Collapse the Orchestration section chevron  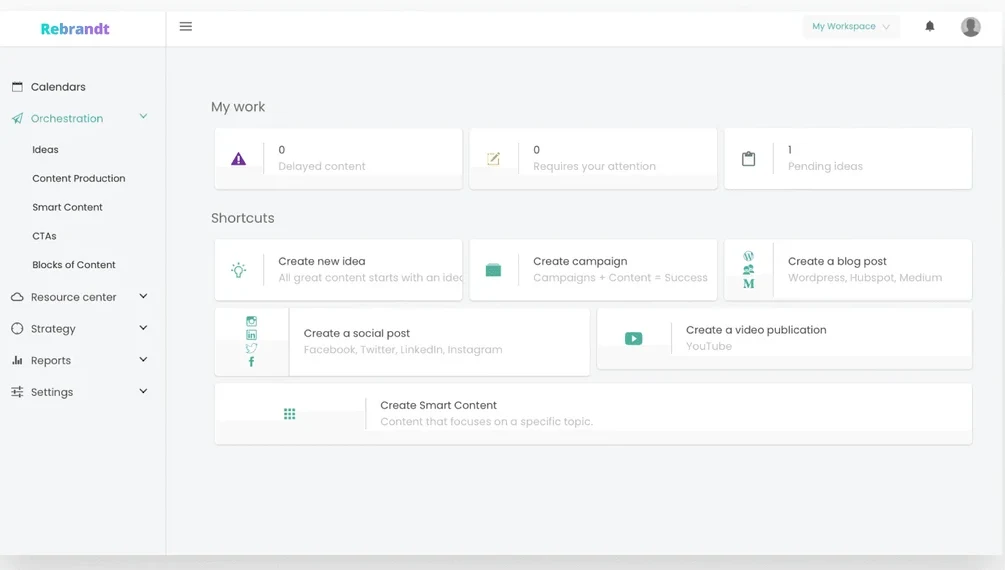(144, 117)
